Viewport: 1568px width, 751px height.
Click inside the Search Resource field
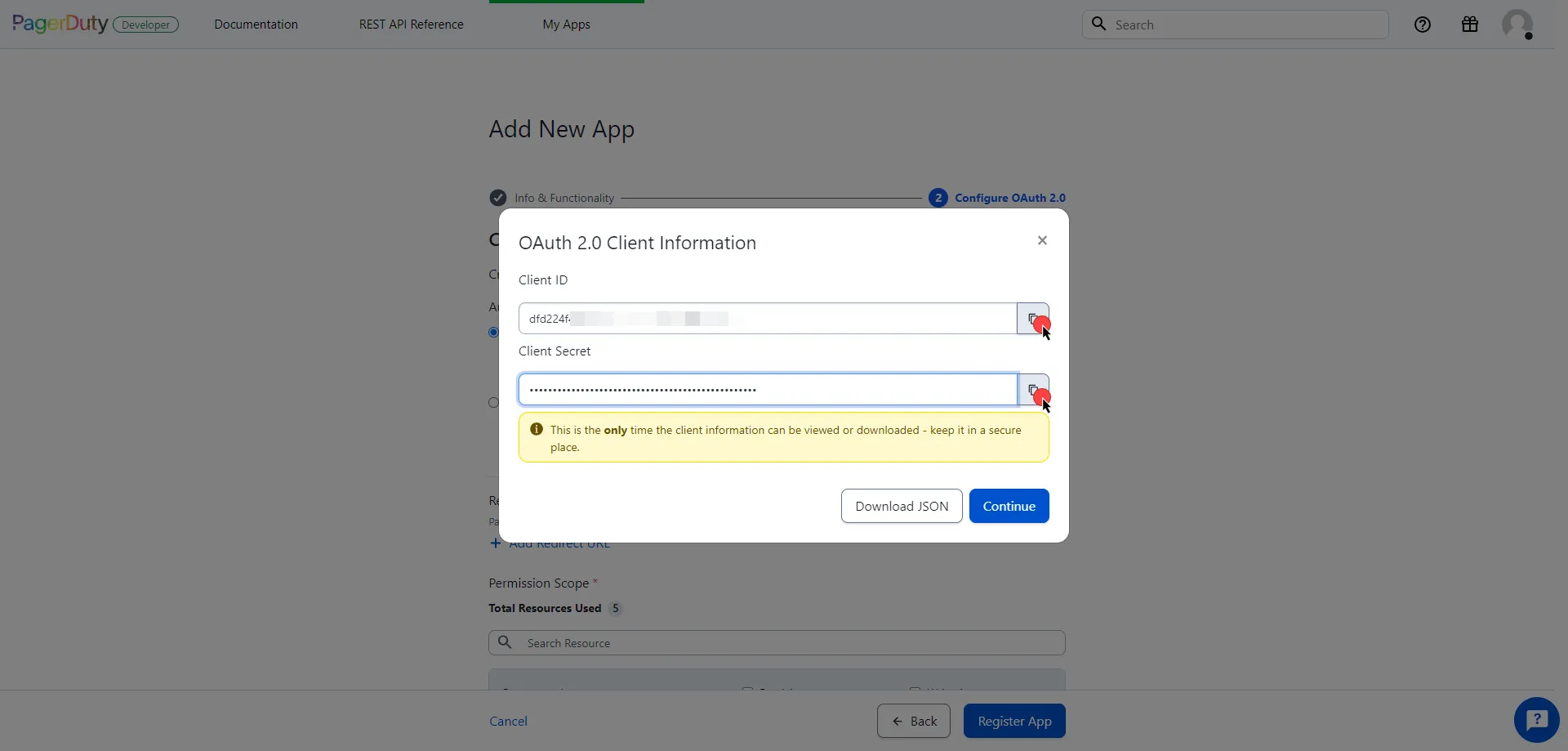tap(776, 642)
